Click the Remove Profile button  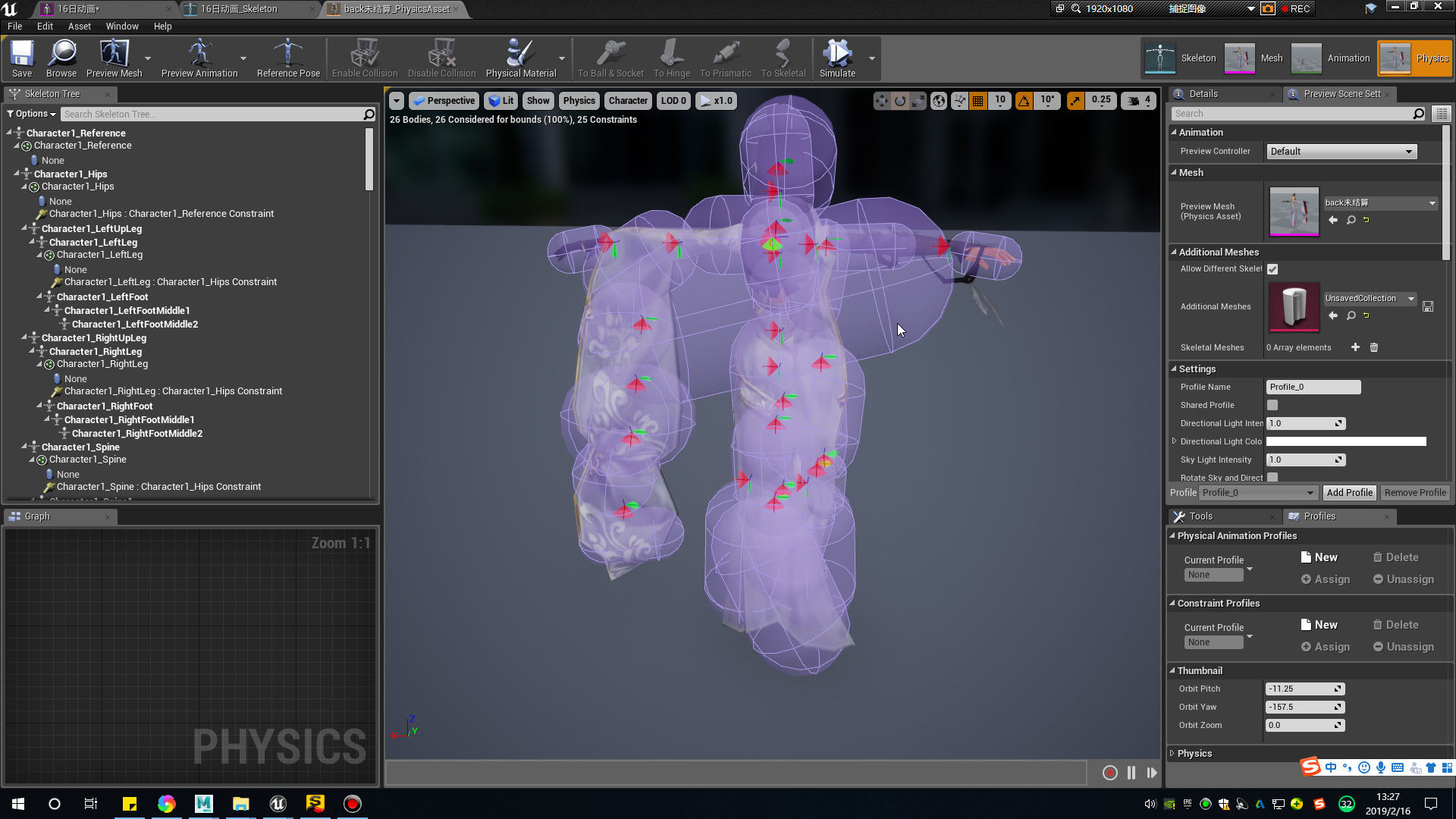coord(1414,493)
